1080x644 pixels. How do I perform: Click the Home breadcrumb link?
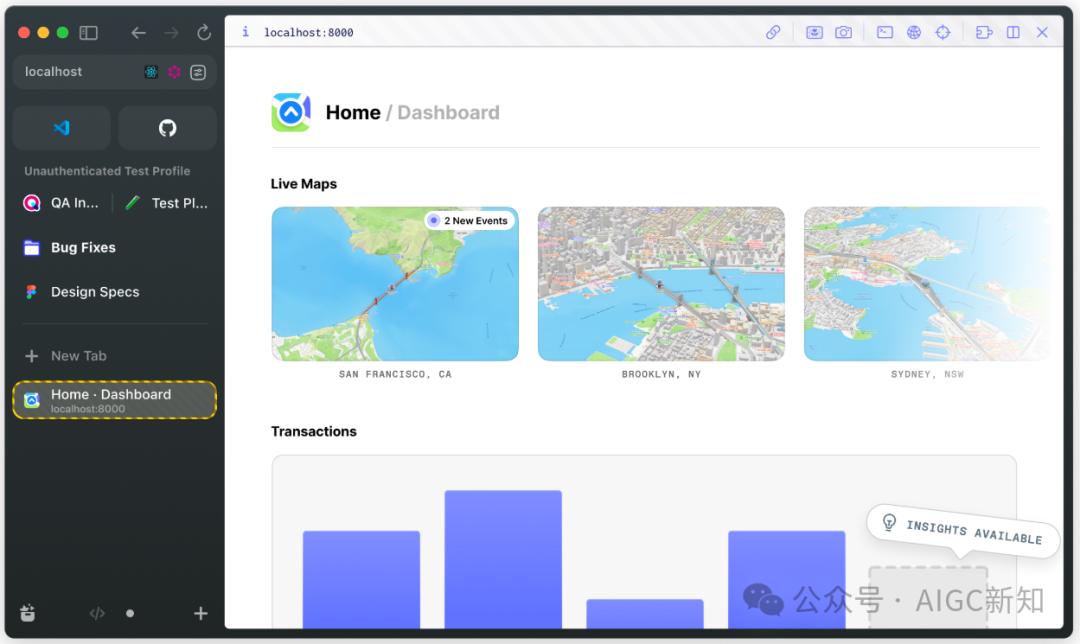coord(353,112)
